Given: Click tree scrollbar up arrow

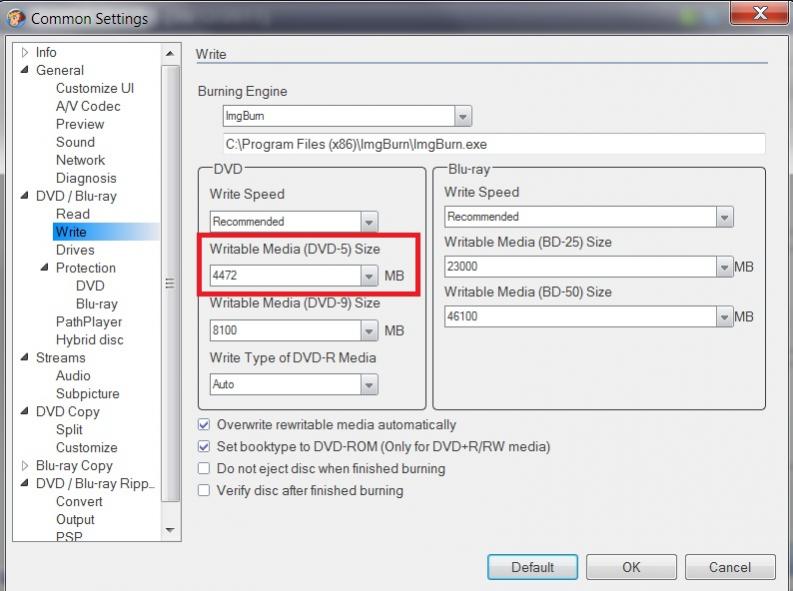Looking at the screenshot, I should pyautogui.click(x=170, y=54).
